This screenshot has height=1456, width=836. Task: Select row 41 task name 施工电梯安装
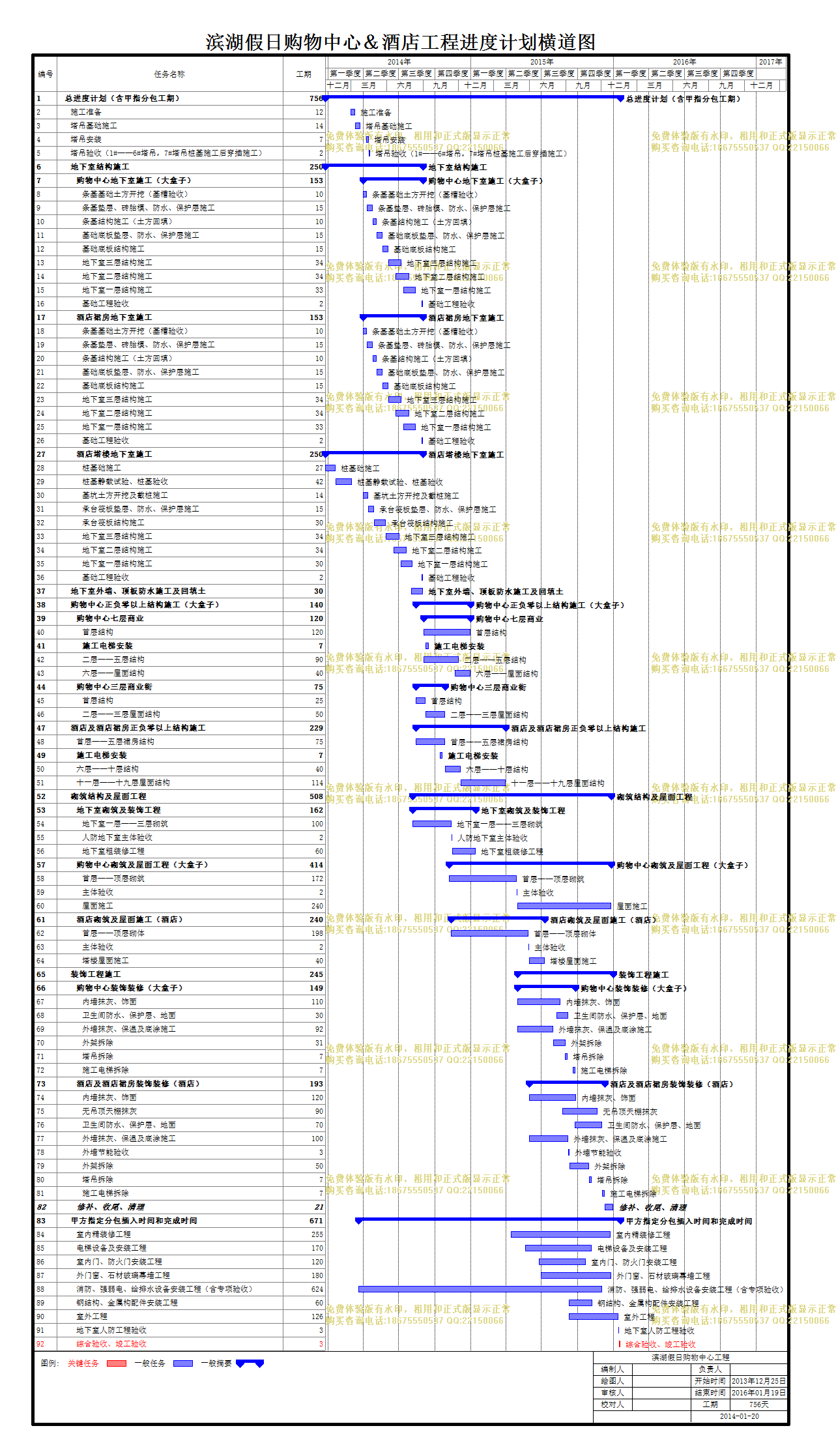click(x=108, y=646)
